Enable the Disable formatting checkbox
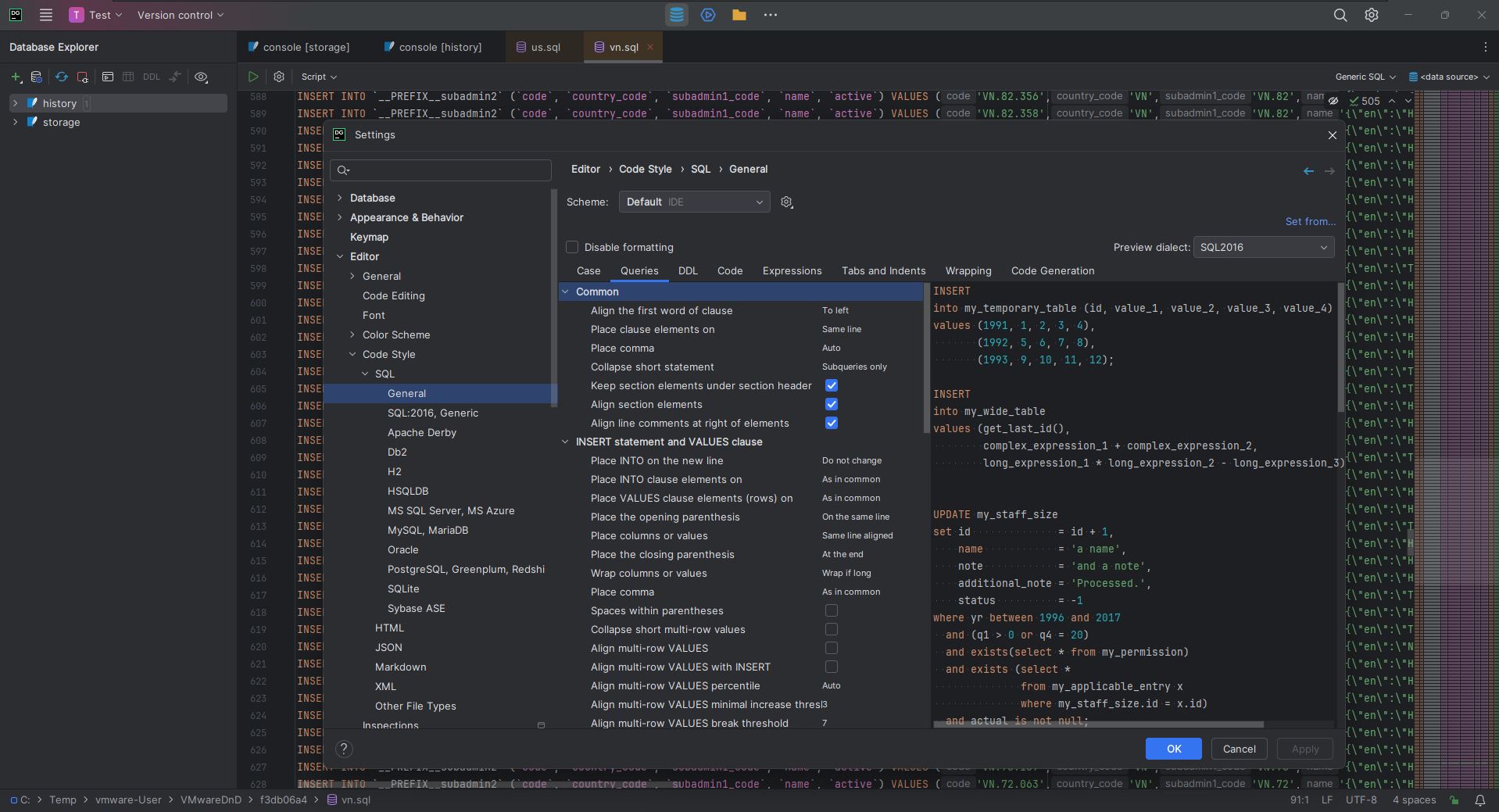 pyautogui.click(x=572, y=247)
